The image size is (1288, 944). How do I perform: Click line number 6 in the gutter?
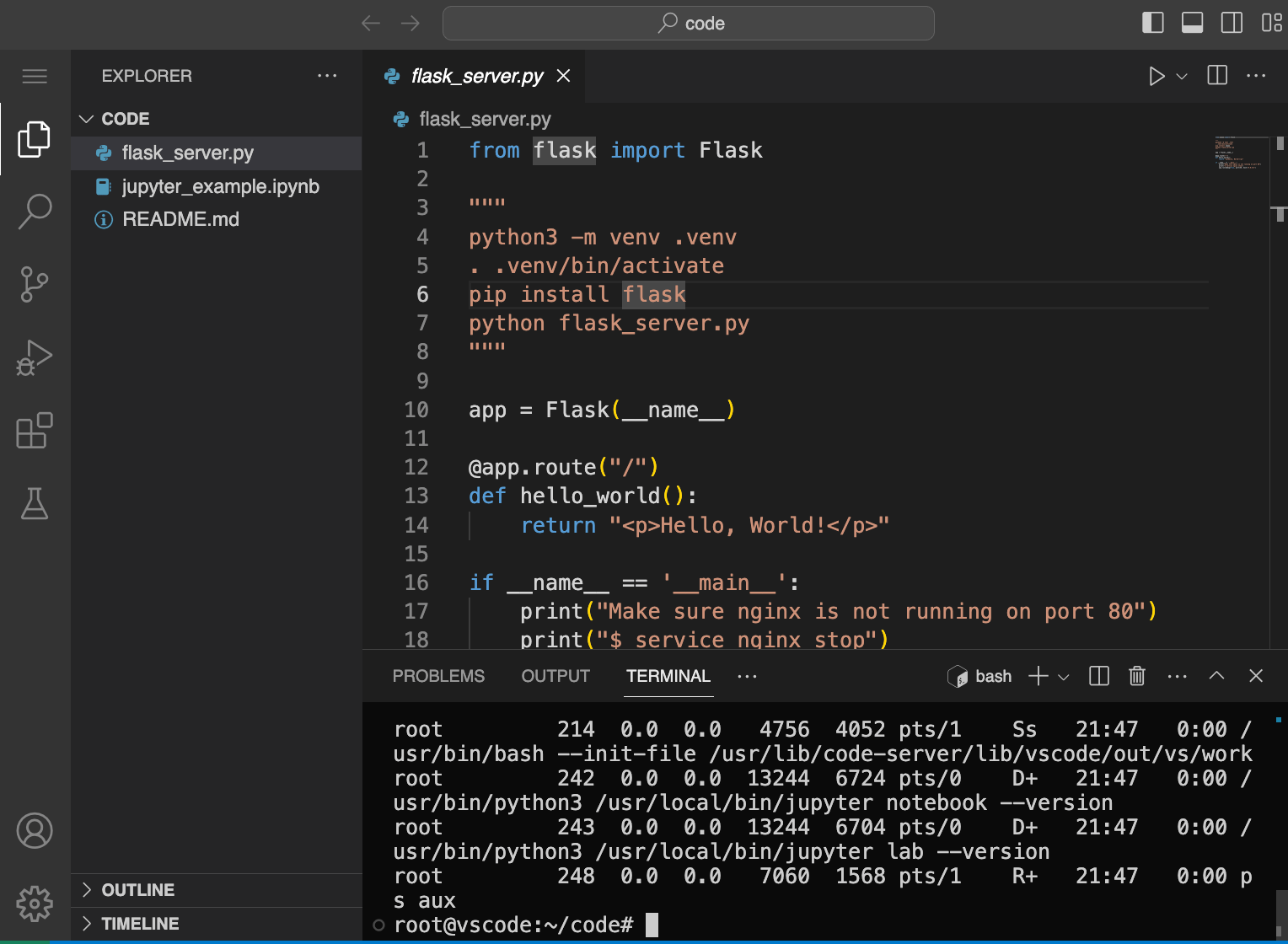tap(422, 294)
